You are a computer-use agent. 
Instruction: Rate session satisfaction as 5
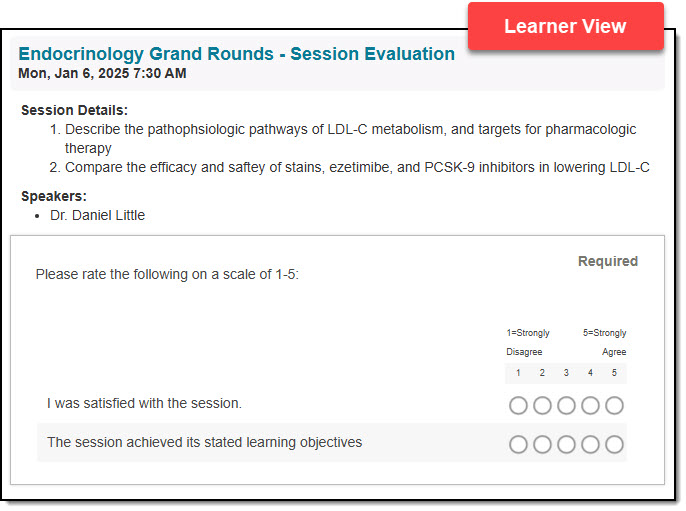[614, 405]
